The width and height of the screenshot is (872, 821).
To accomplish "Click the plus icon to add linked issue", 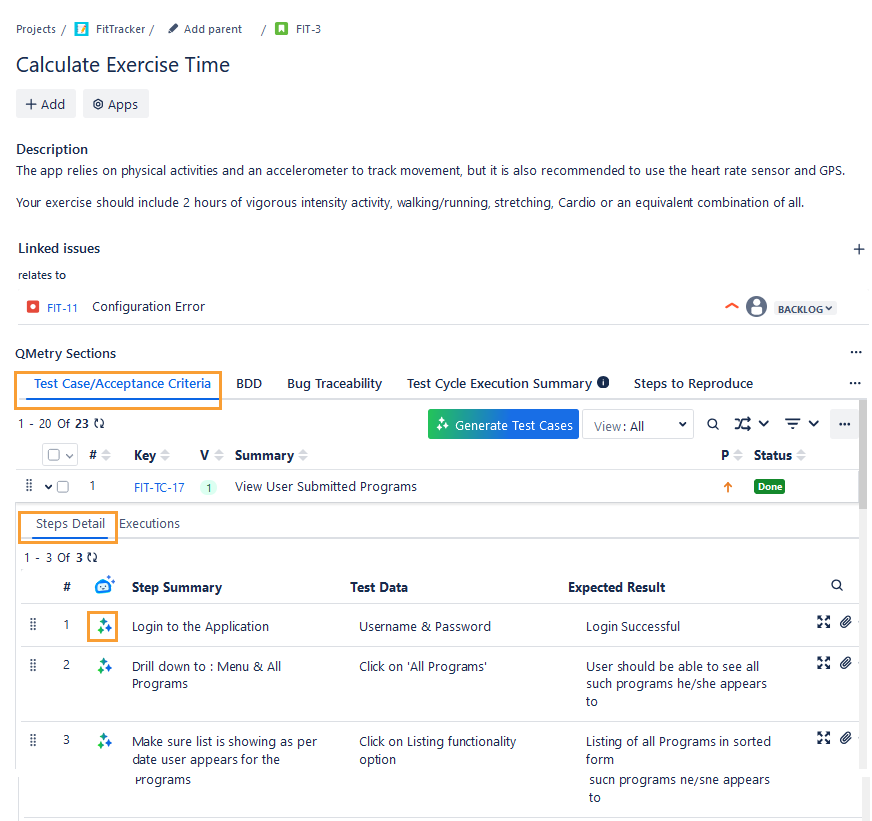I will [x=858, y=249].
